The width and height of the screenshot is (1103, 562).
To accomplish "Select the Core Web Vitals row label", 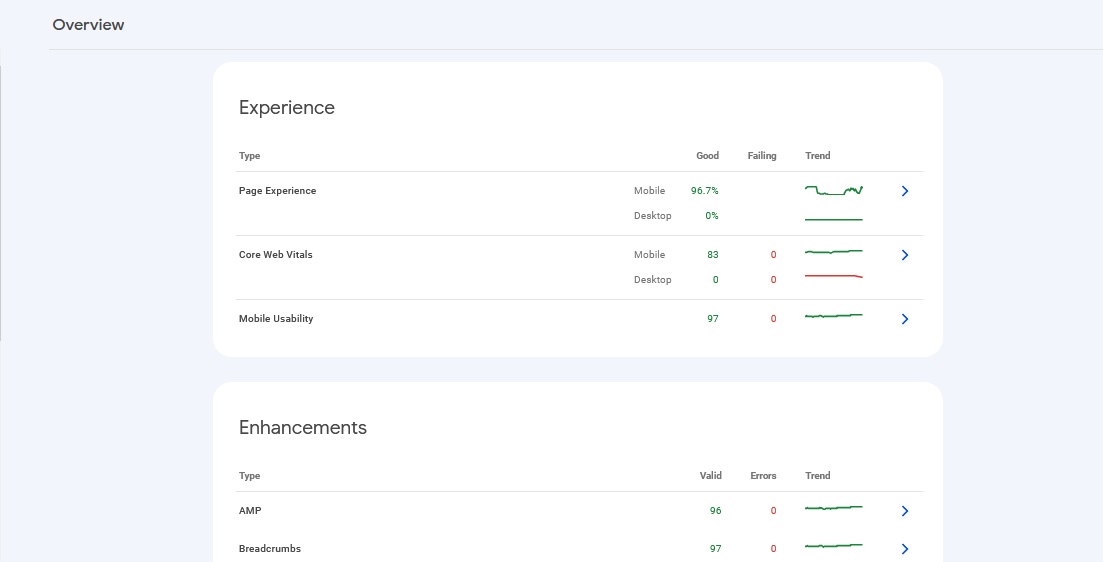I will [275, 255].
